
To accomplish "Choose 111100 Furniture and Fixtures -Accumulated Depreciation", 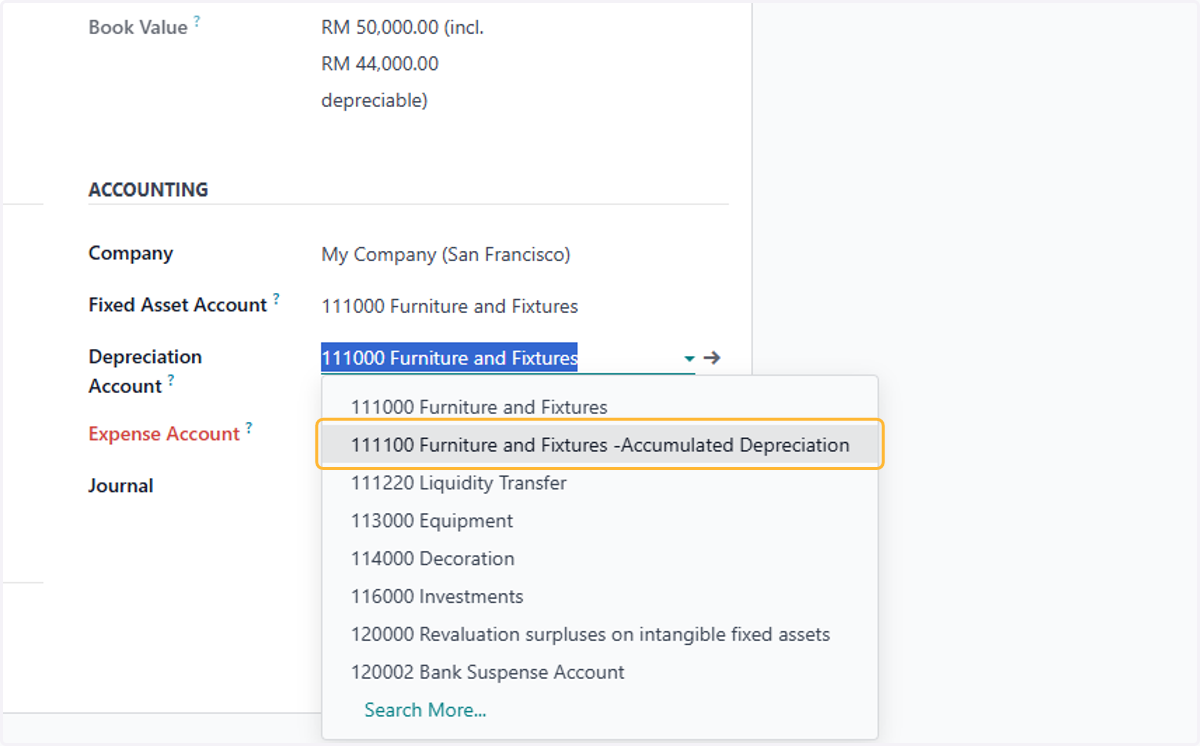I will click(600, 445).
